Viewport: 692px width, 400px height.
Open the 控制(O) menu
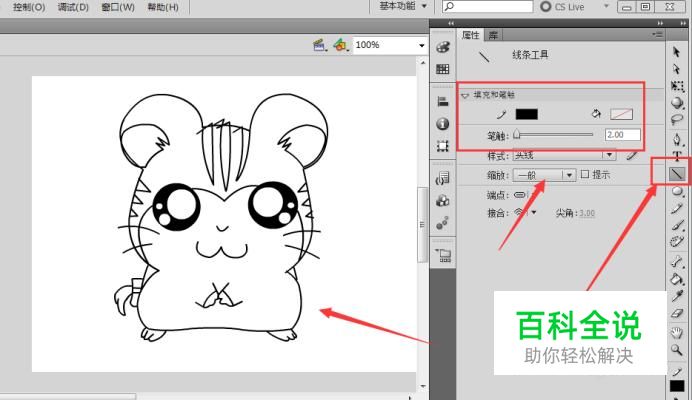(x=29, y=7)
